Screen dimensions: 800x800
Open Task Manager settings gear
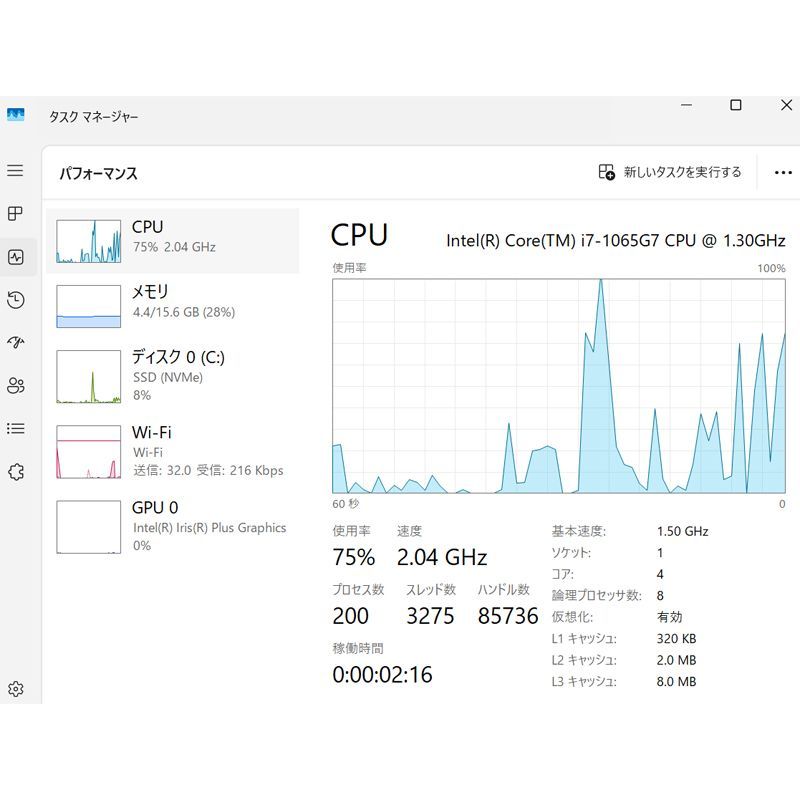coord(16,689)
